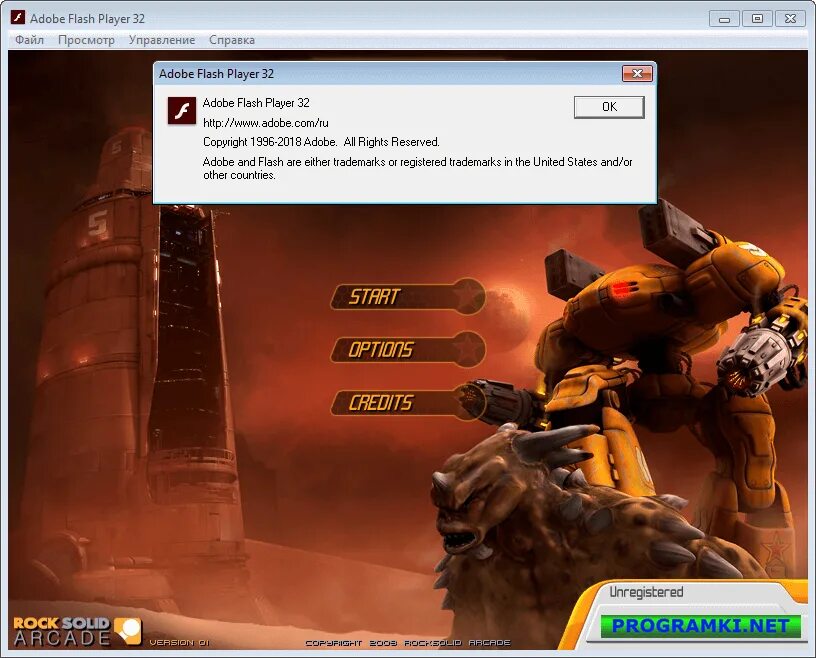The image size is (816, 658).
Task: Click the trademarks notice text in dialog
Action: tap(417, 168)
